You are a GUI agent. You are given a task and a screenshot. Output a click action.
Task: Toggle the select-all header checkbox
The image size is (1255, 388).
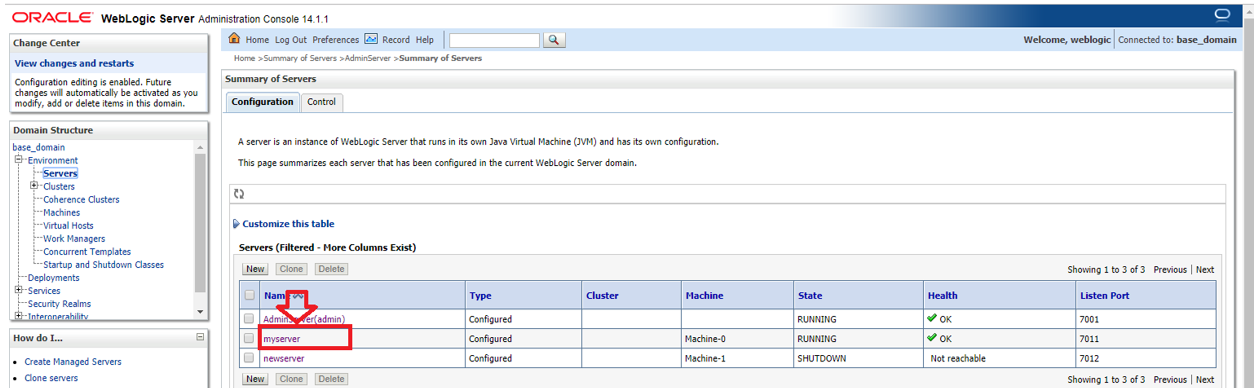pyautogui.click(x=249, y=296)
